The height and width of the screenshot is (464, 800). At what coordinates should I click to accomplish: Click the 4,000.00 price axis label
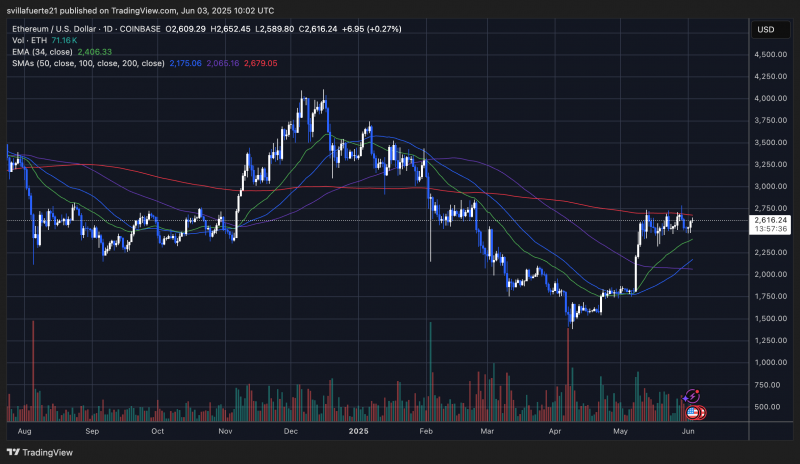click(770, 98)
